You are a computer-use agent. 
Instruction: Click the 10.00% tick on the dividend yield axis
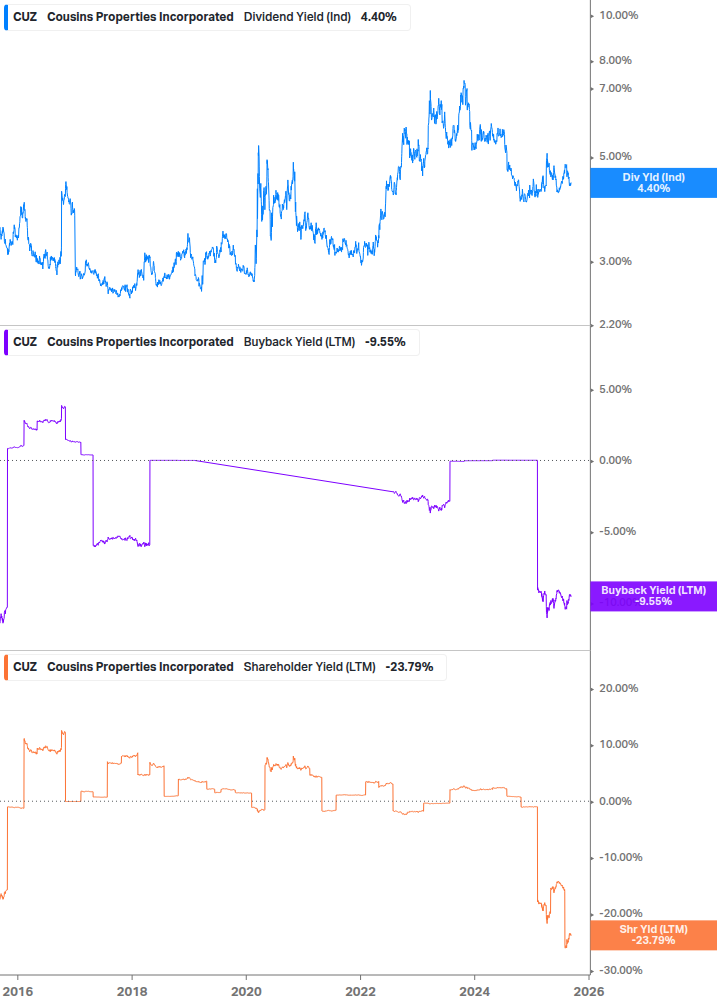point(618,15)
